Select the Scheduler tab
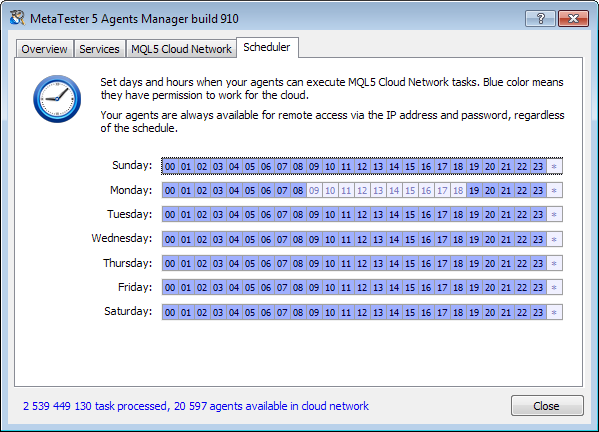The height and width of the screenshot is (432, 599). [267, 47]
